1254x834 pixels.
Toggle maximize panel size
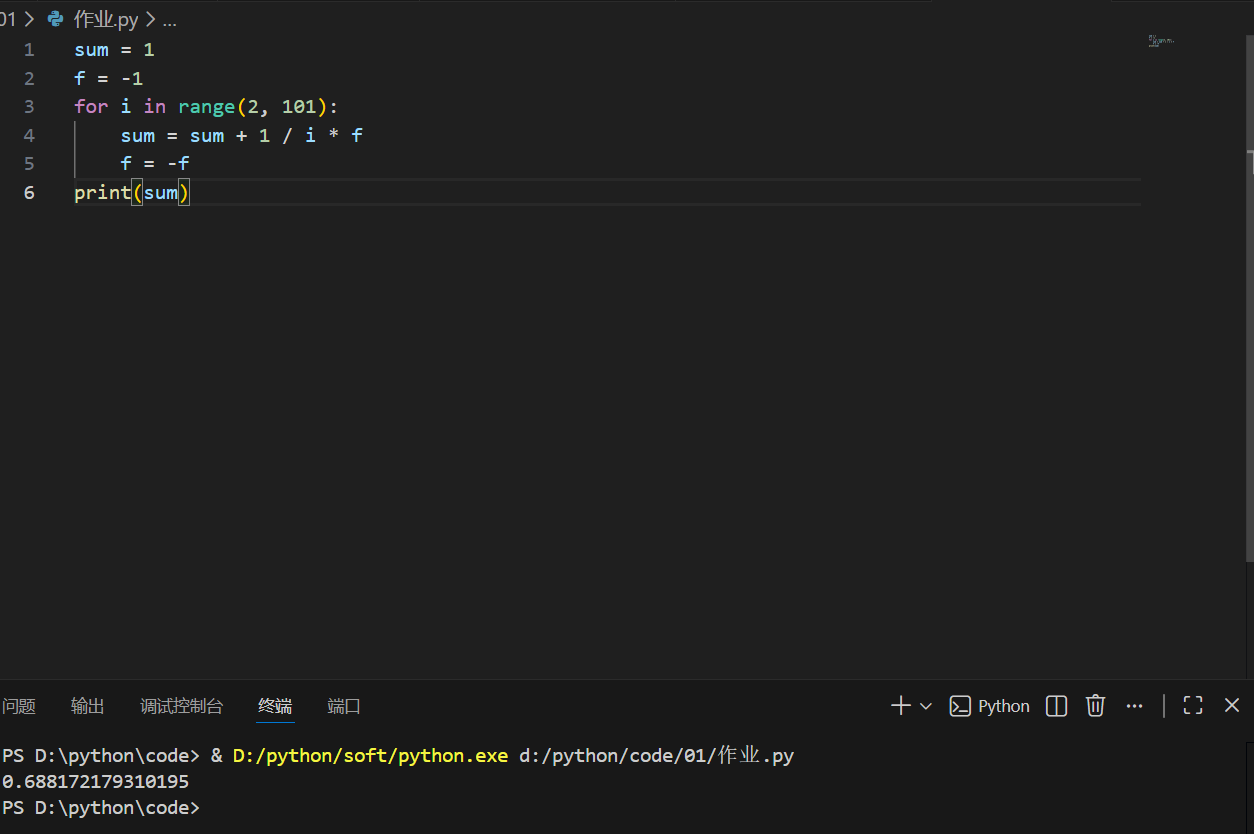pyautogui.click(x=1192, y=705)
